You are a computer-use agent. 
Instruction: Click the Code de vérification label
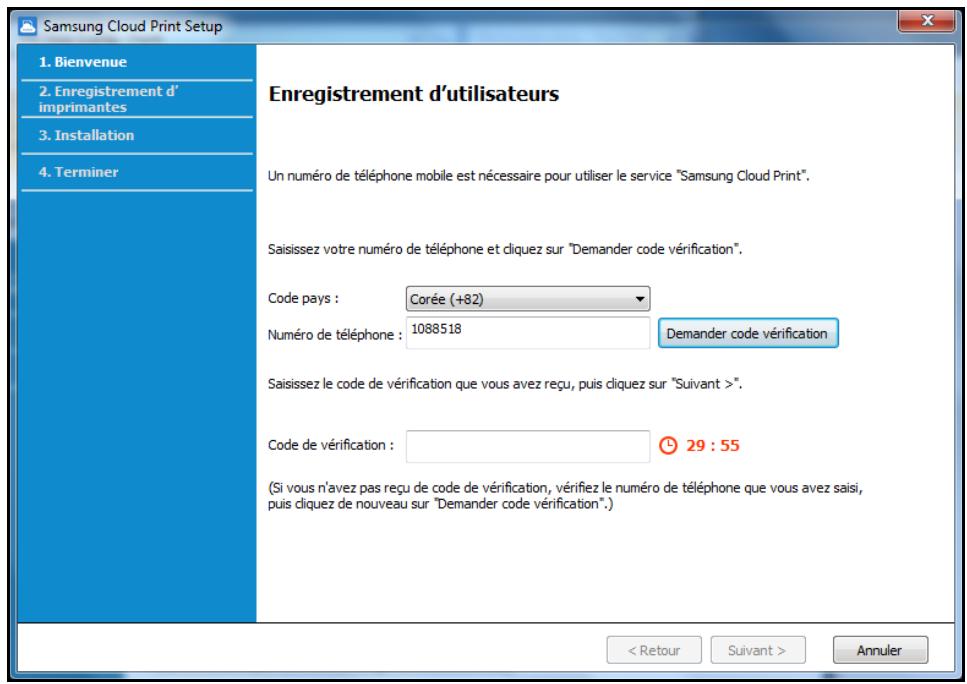pos(331,445)
